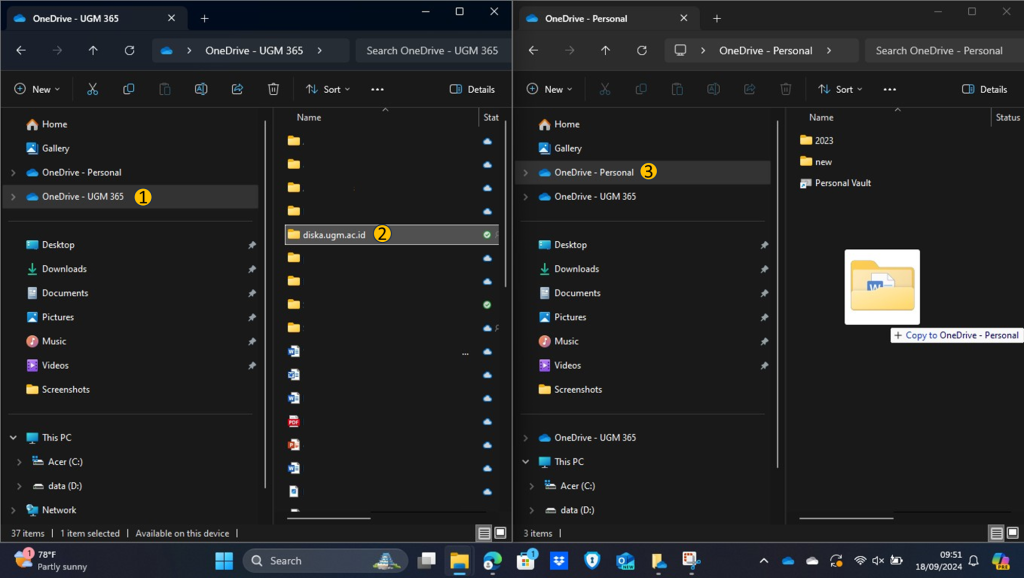The width and height of the screenshot is (1024, 578).
Task: Open the Windows Start menu
Action: [224, 560]
